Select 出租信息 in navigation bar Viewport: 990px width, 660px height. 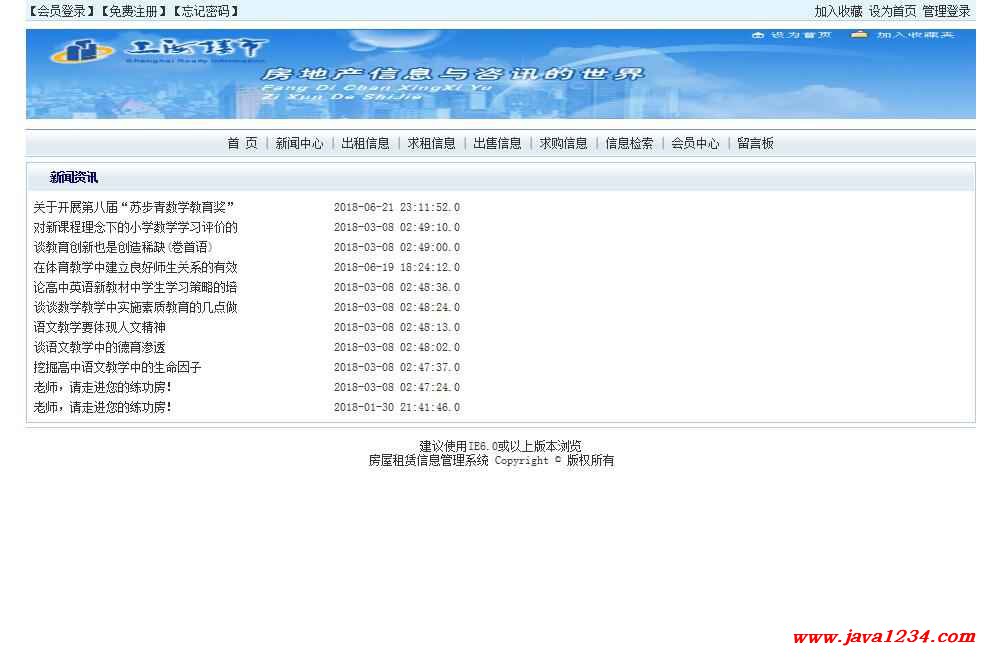(365, 143)
